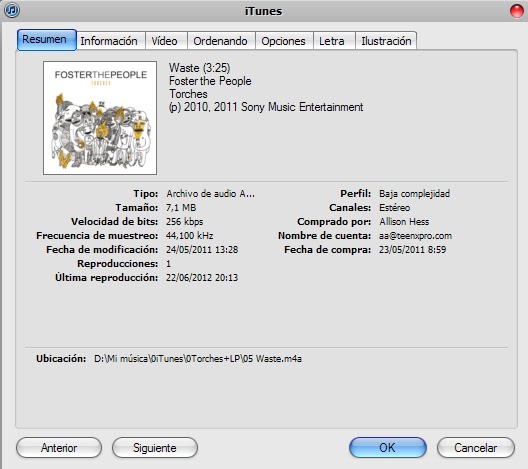Image resolution: width=528 pixels, height=469 pixels.
Task: Click the Anterior button
Action: point(59,448)
